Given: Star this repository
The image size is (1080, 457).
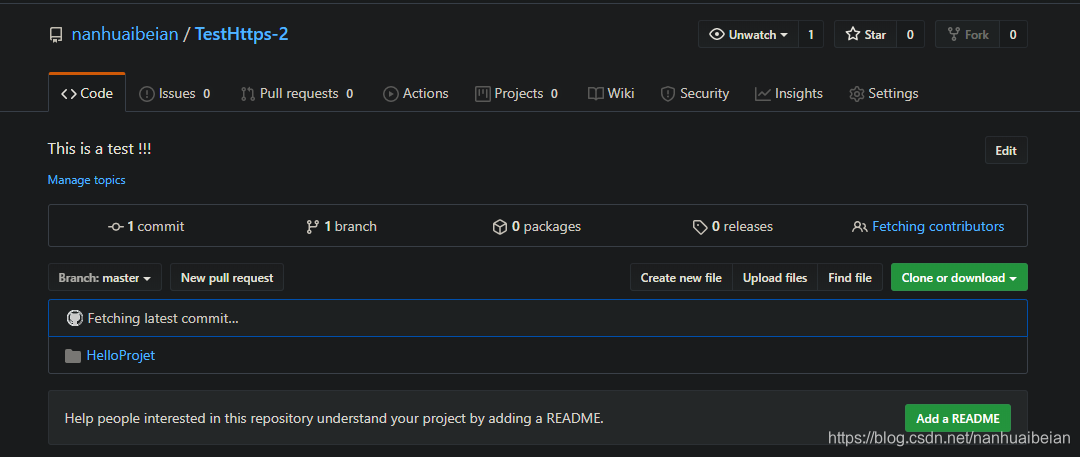Looking at the screenshot, I should click(x=866, y=34).
